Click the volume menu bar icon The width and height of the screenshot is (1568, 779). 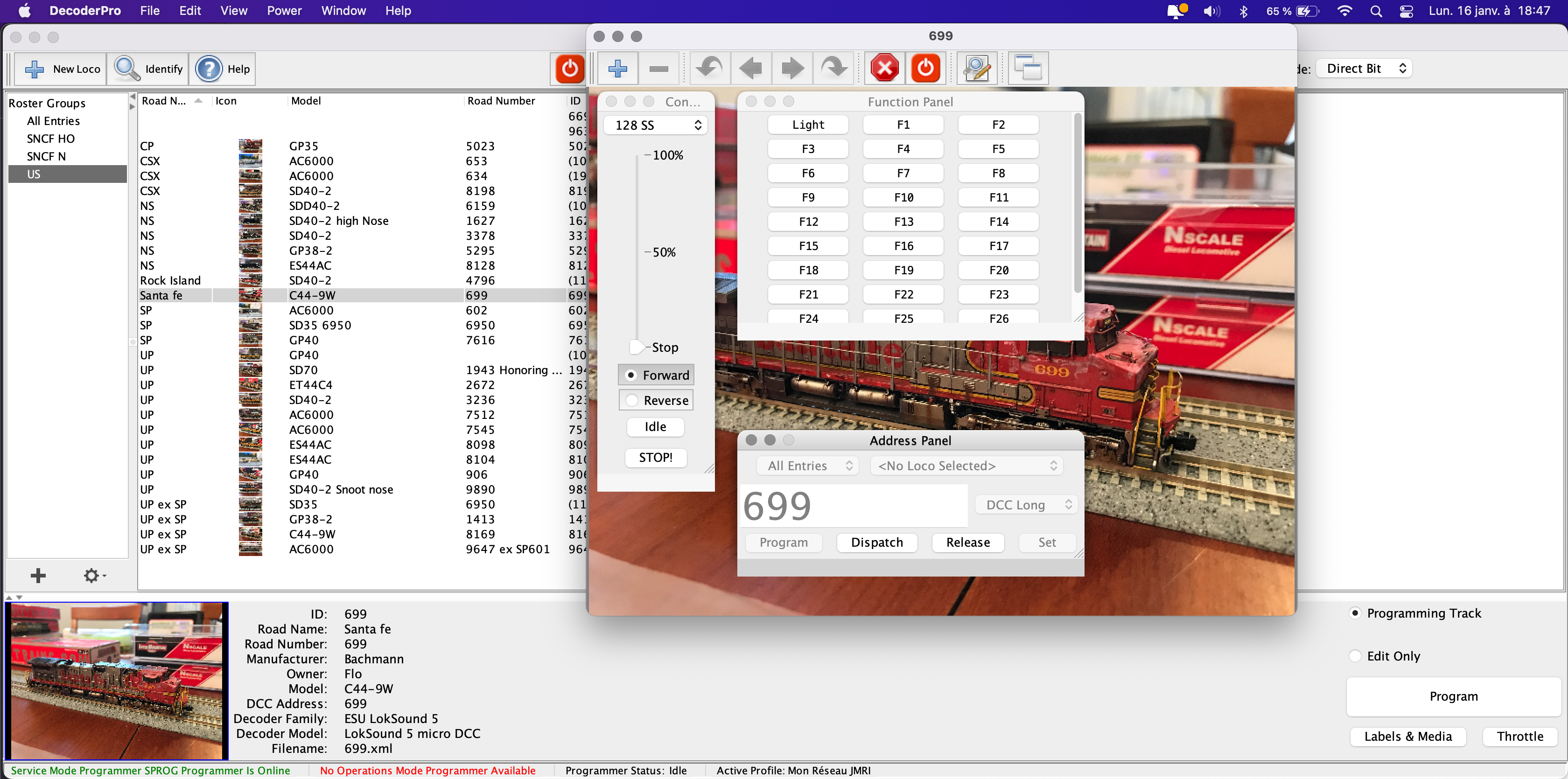pos(1211,11)
